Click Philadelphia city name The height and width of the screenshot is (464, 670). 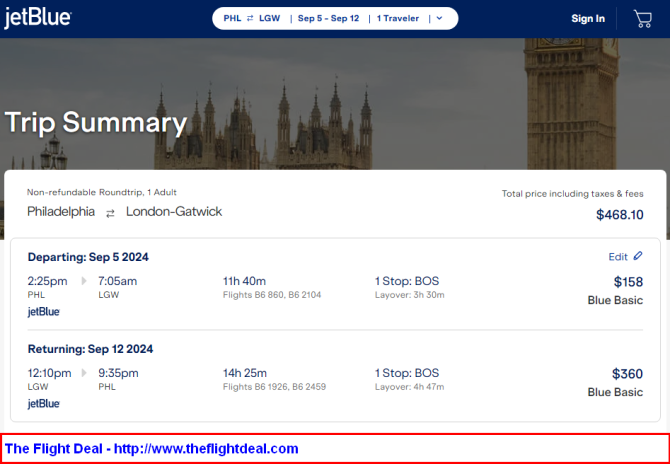click(61, 212)
